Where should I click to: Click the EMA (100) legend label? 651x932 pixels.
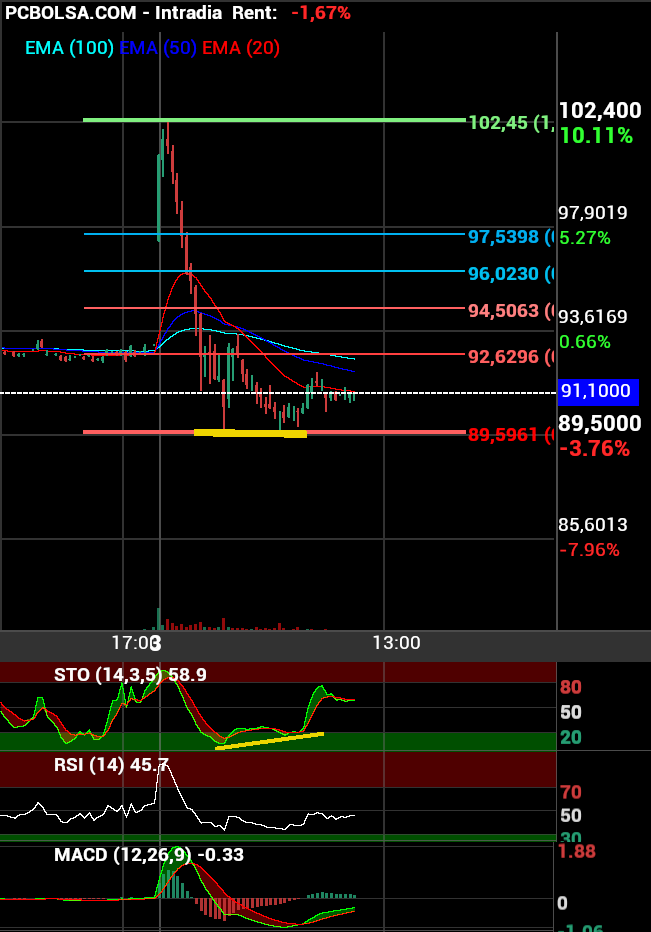pos(69,48)
